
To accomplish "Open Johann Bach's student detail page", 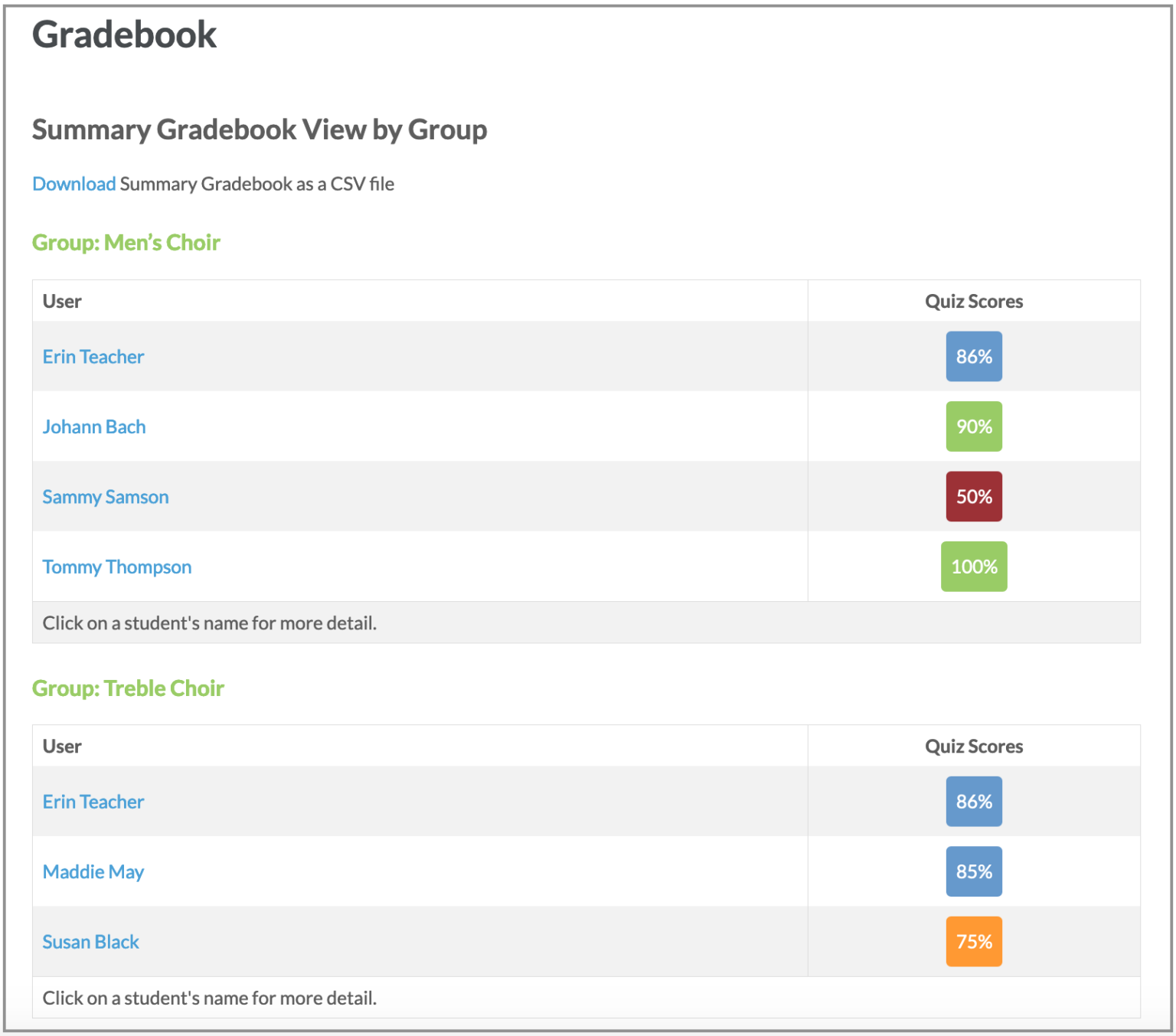I will 93,426.
